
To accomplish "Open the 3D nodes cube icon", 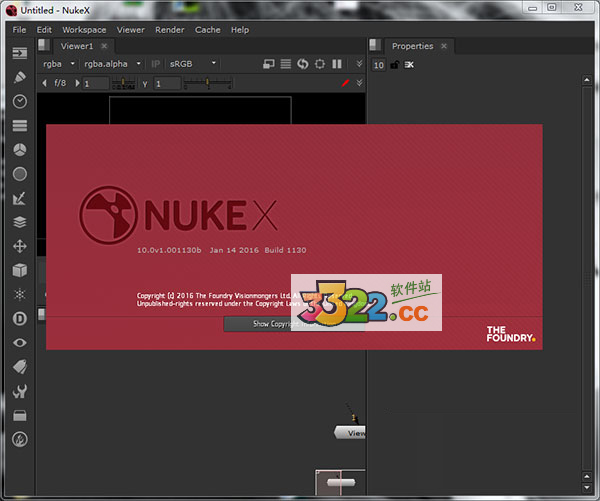I will click(20, 270).
